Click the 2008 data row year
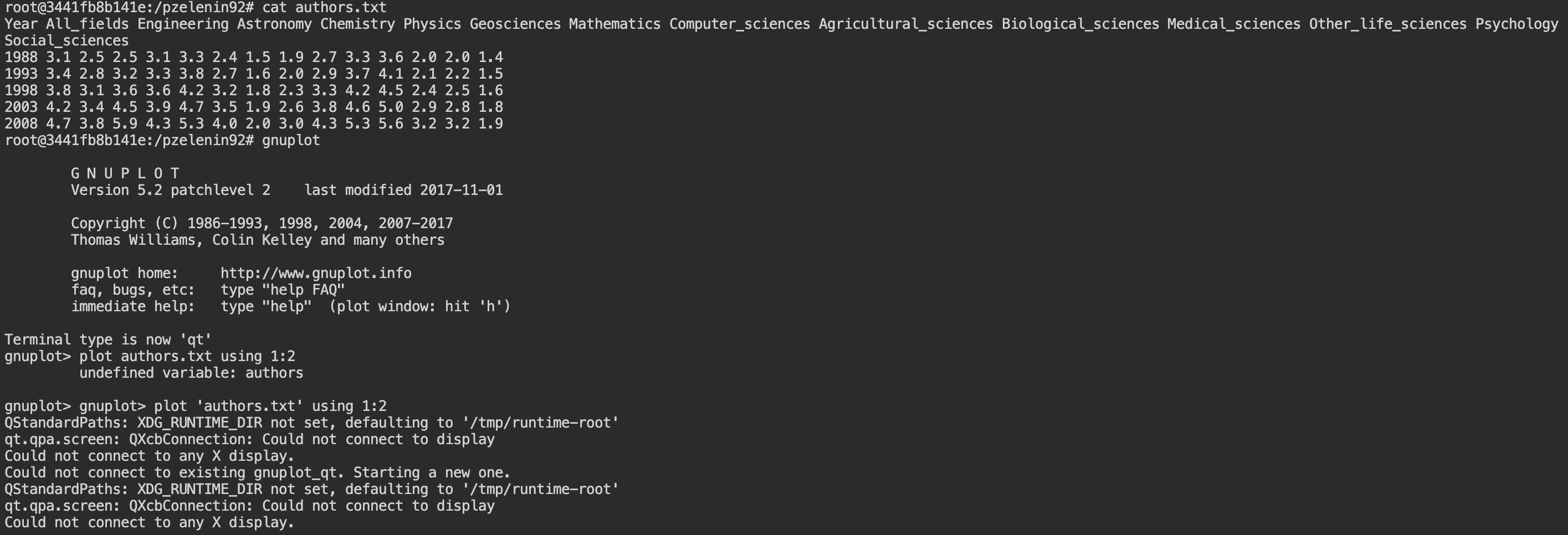This screenshot has width=1568, height=535. click(x=21, y=124)
